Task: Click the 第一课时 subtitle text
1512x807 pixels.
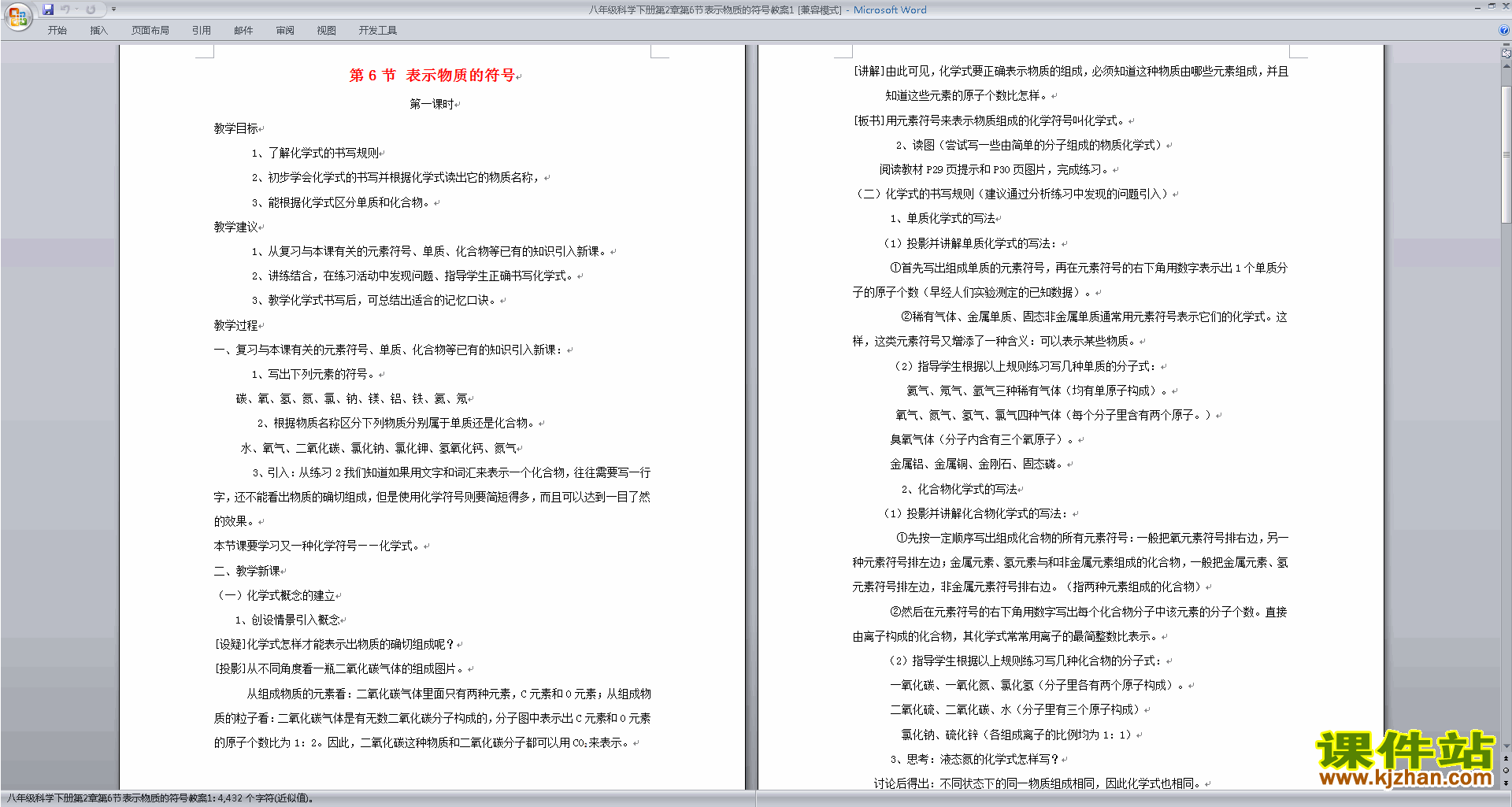Action: (432, 104)
